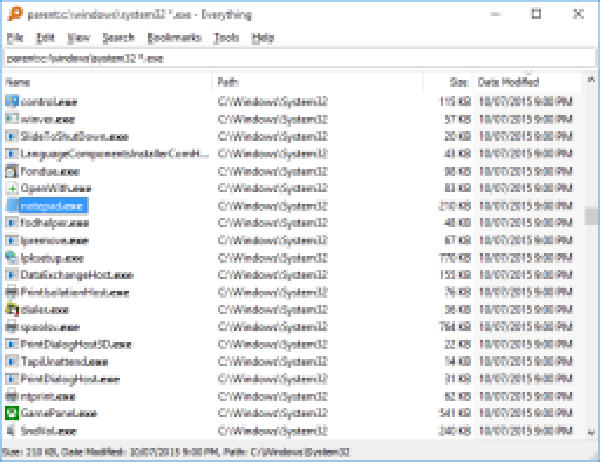The image size is (600, 462).
Task: Click the PrintDialogHost.exe file icon
Action: click(x=12, y=379)
